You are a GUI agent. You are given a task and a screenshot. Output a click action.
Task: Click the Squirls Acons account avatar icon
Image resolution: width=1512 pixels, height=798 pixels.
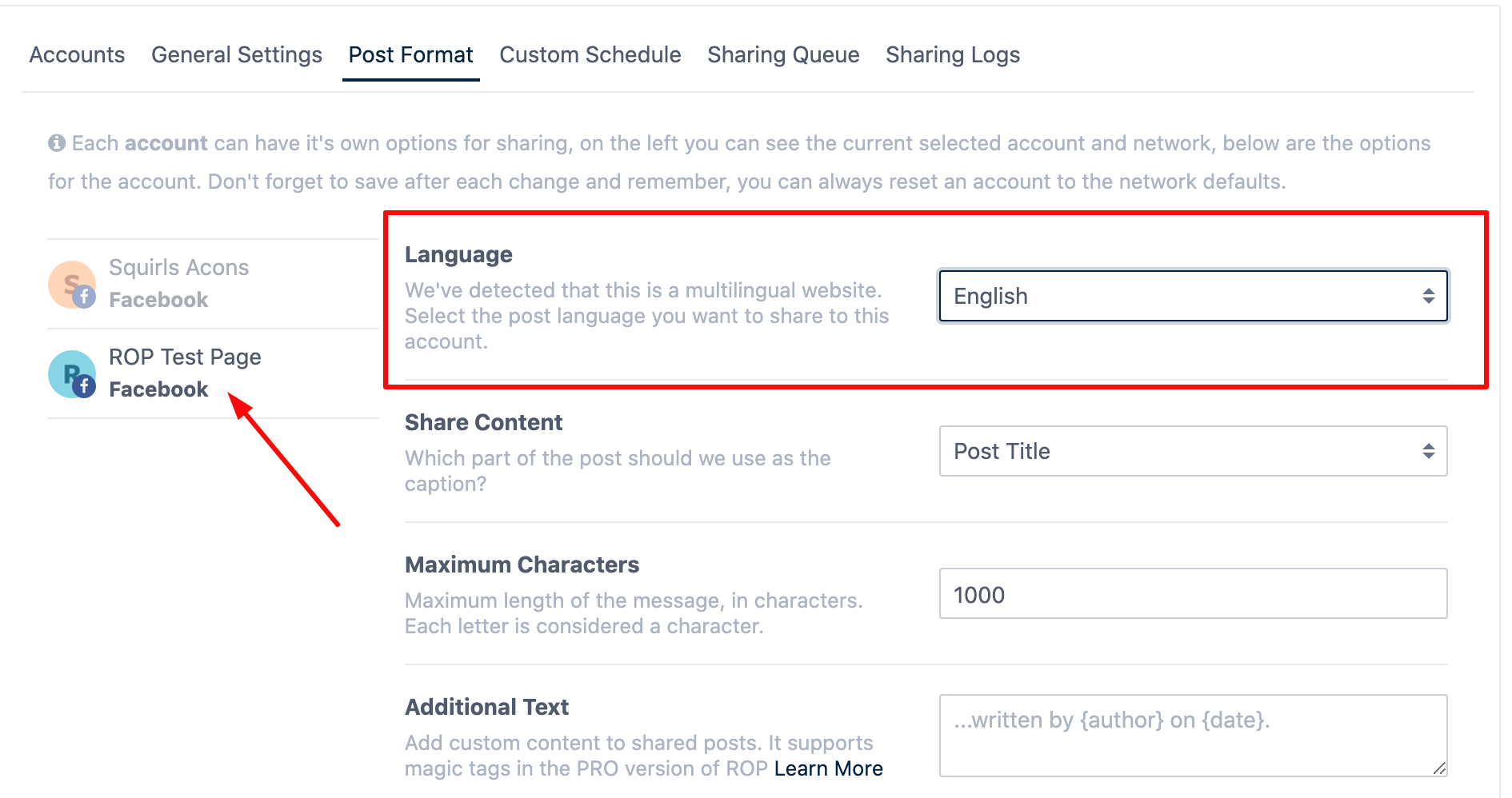point(69,281)
